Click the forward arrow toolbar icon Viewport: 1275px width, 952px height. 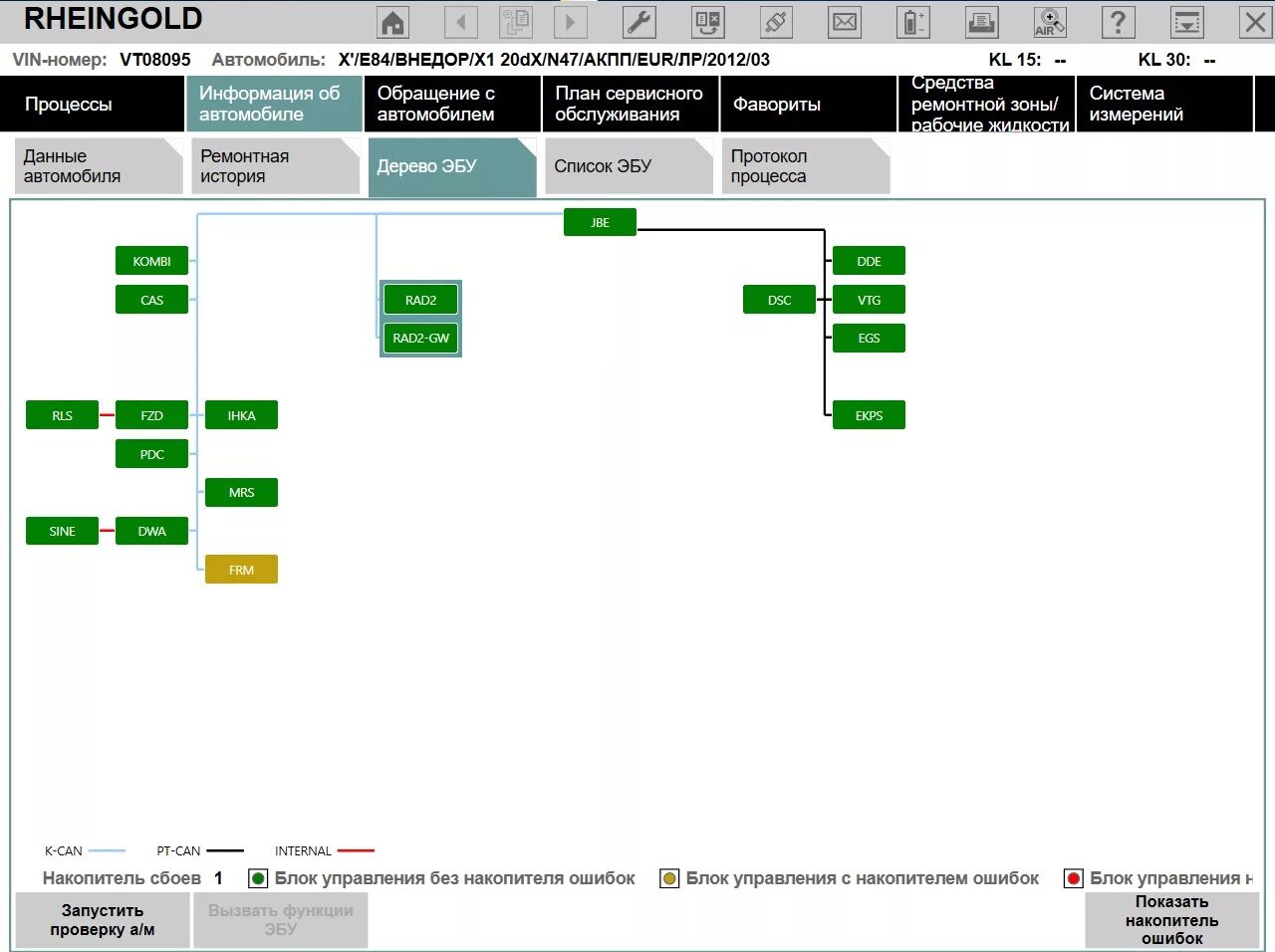pyautogui.click(x=570, y=22)
